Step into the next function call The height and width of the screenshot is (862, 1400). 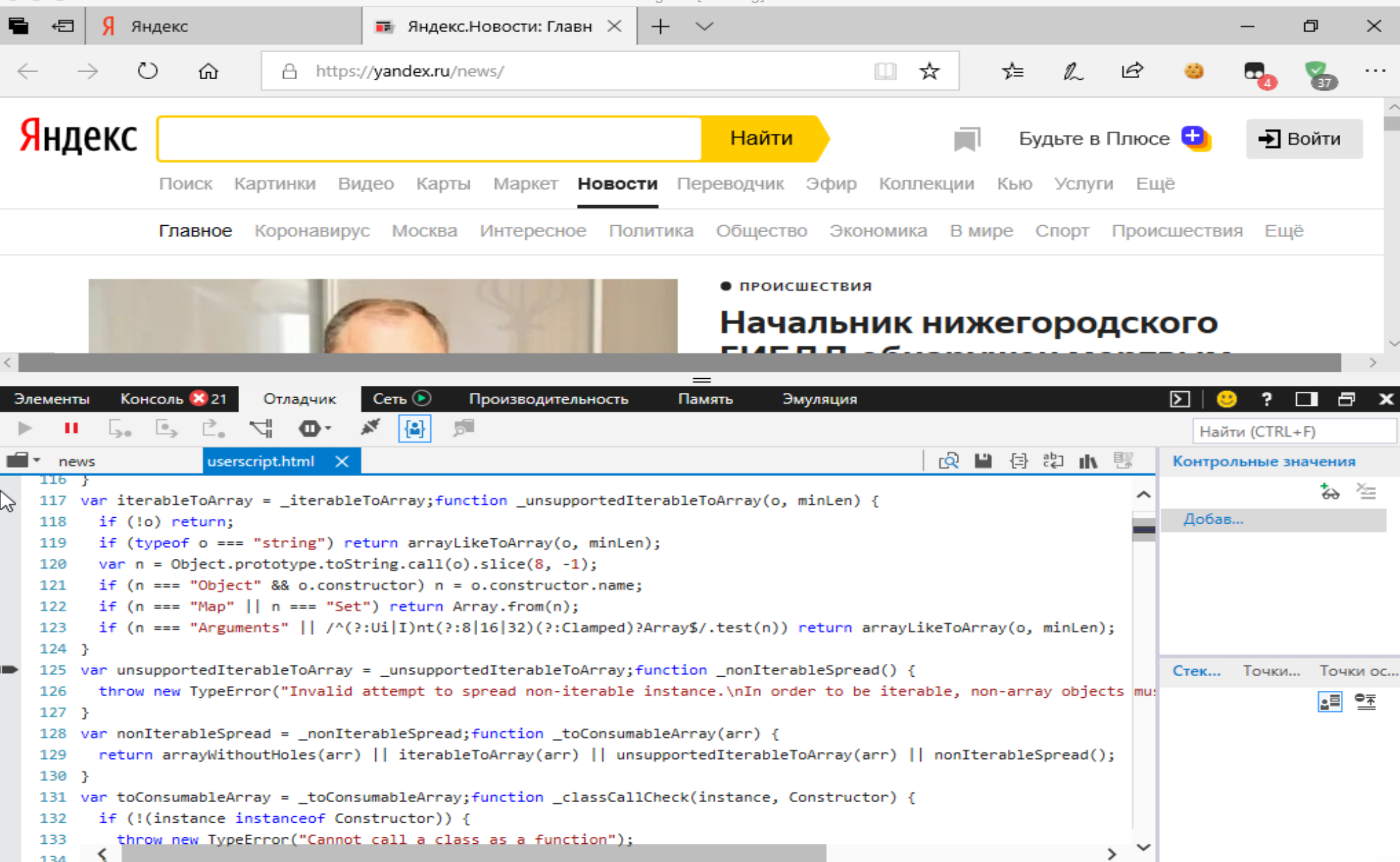pos(120,428)
